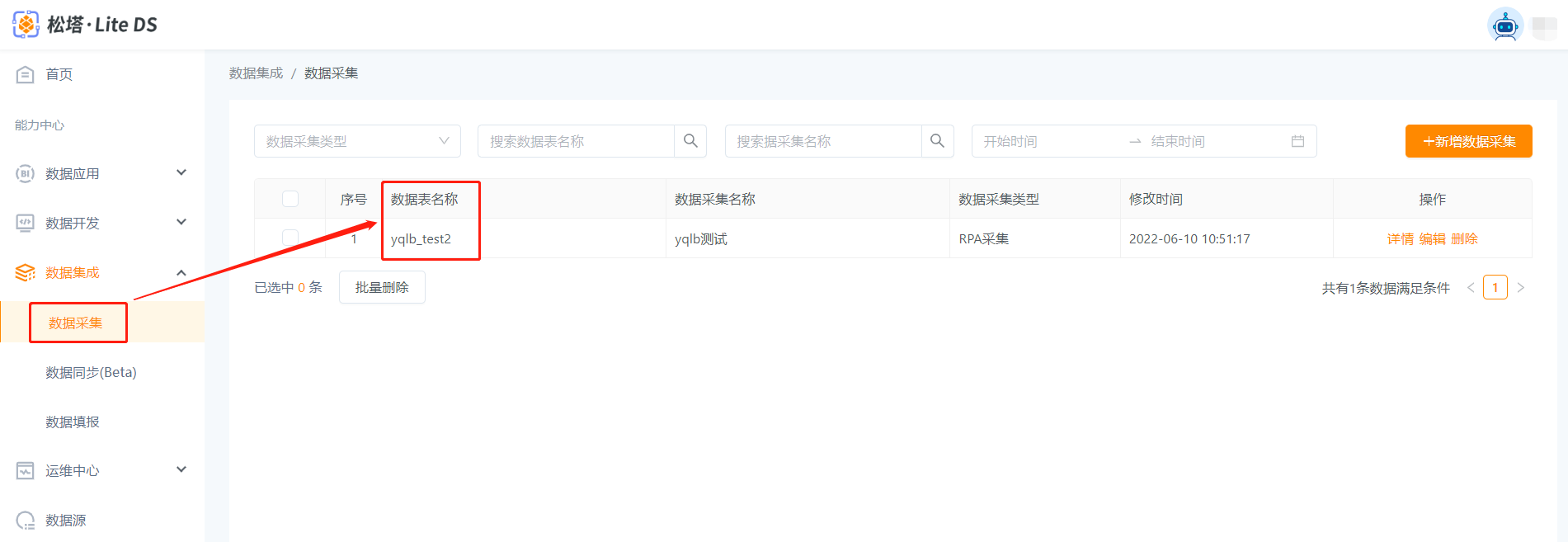Collapse the 数据集成 menu chevron
The width and height of the screenshot is (1568, 542).
tap(181, 273)
